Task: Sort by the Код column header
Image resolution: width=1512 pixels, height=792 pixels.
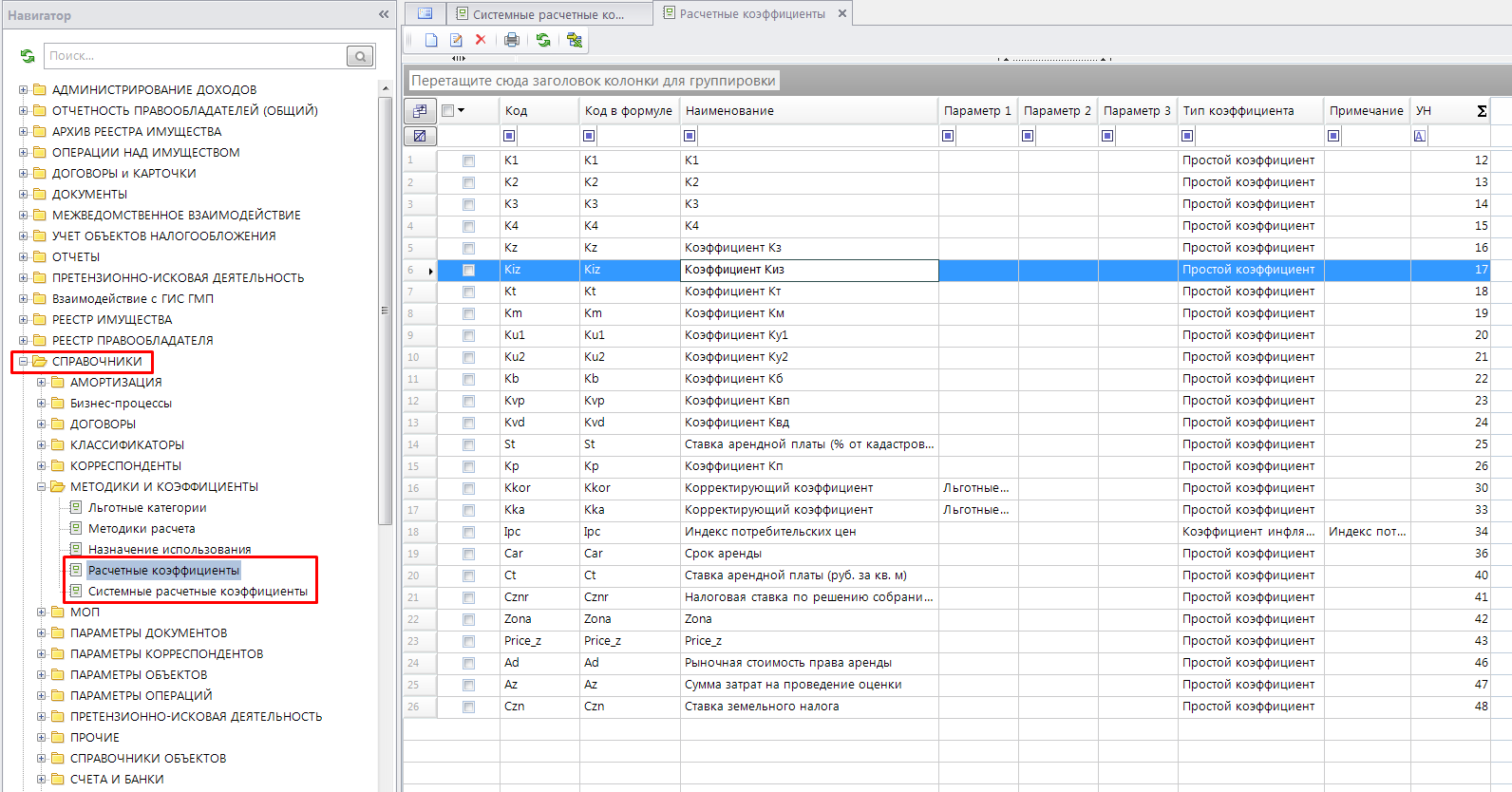Action: pos(539,110)
